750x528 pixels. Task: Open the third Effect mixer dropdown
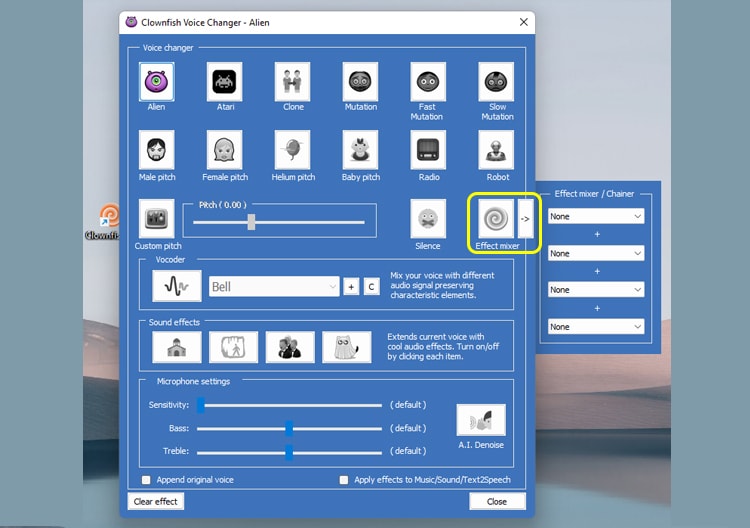[x=596, y=289]
